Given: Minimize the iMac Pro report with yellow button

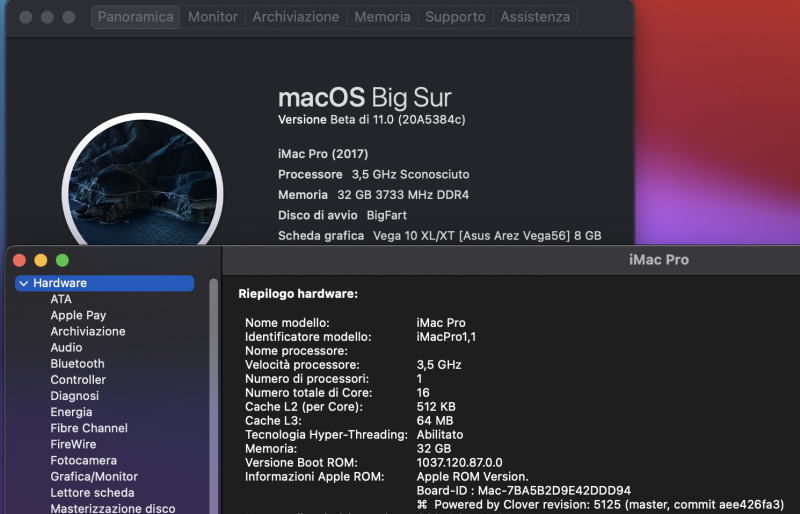Looking at the screenshot, I should point(41,260).
